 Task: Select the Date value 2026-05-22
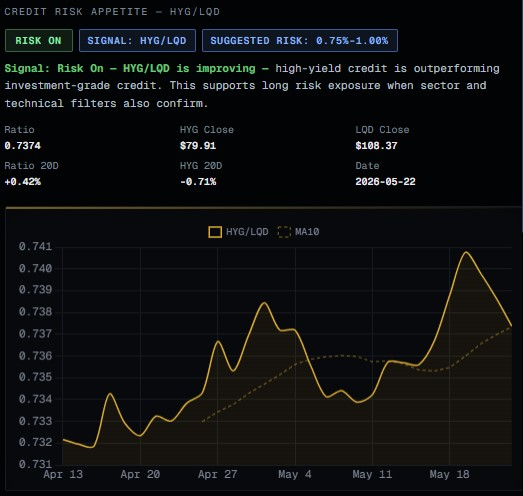[x=385, y=182]
